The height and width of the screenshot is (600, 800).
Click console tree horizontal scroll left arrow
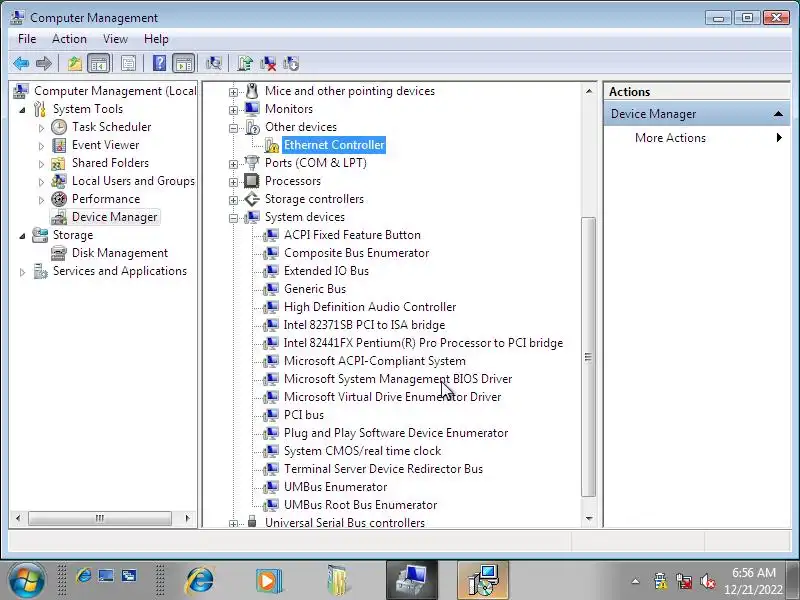click(x=18, y=518)
